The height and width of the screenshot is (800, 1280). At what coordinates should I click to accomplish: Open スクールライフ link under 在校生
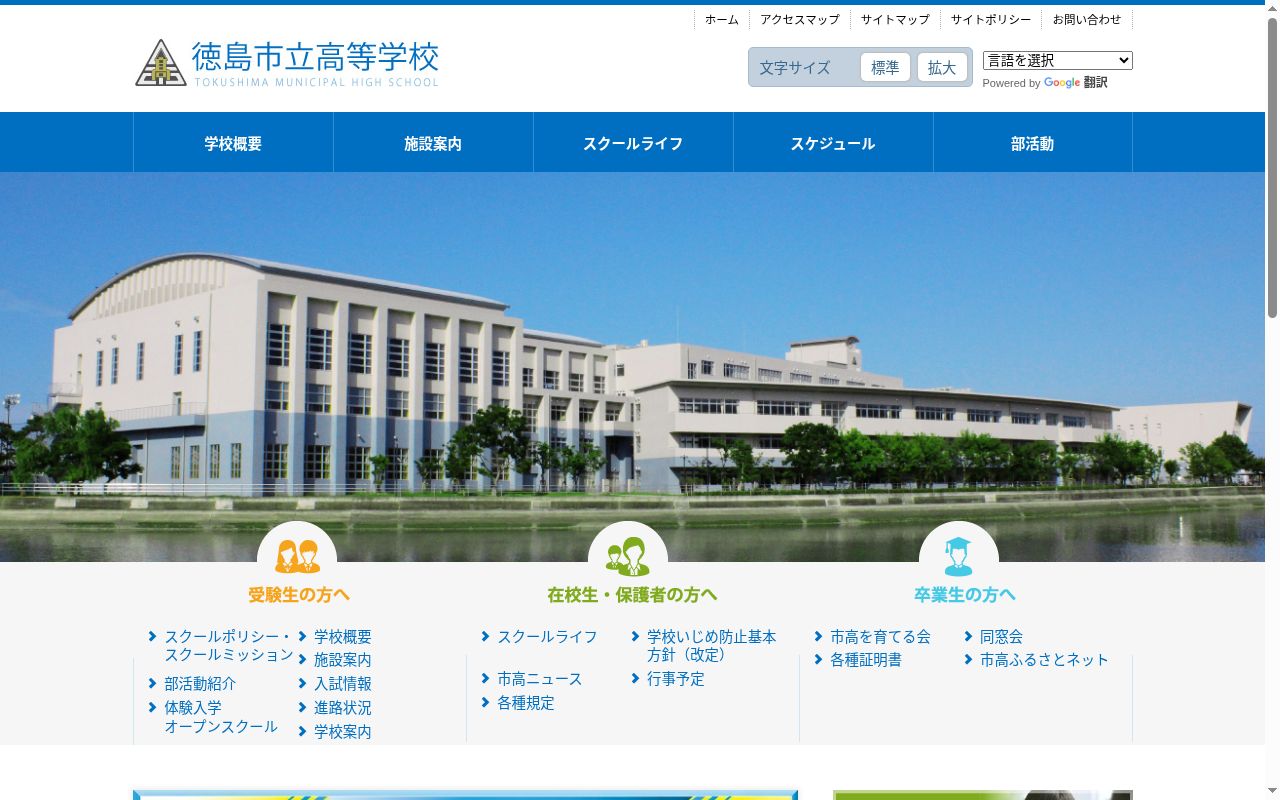[547, 637]
